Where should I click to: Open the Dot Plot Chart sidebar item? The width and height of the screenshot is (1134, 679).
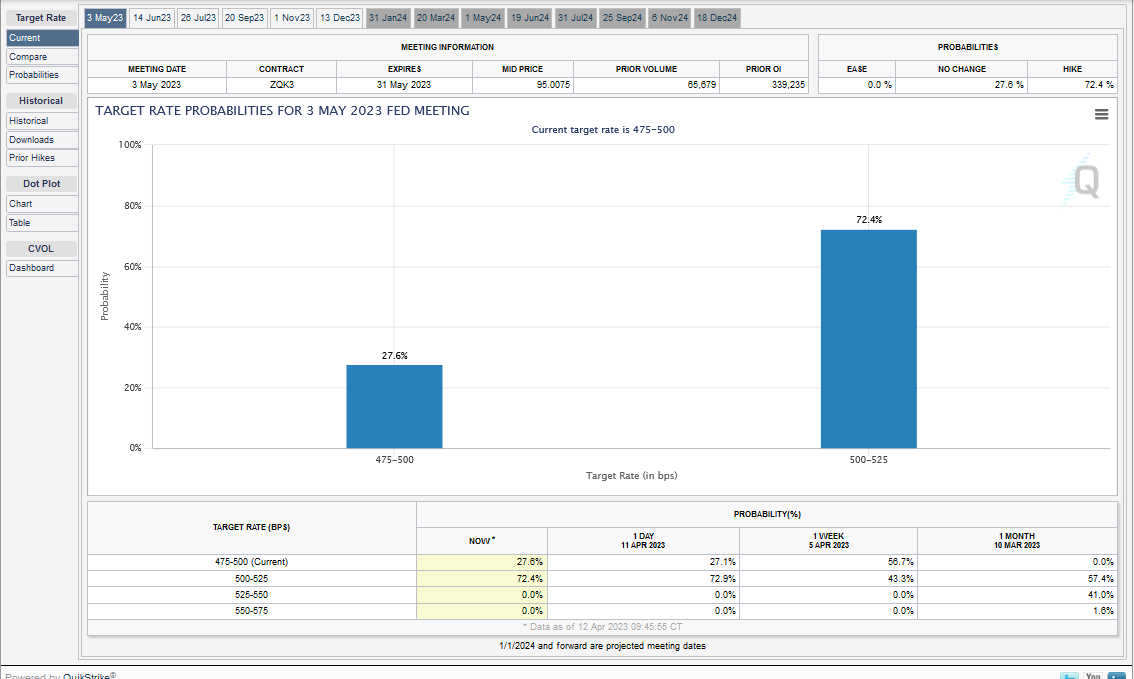pyautogui.click(x=42, y=204)
